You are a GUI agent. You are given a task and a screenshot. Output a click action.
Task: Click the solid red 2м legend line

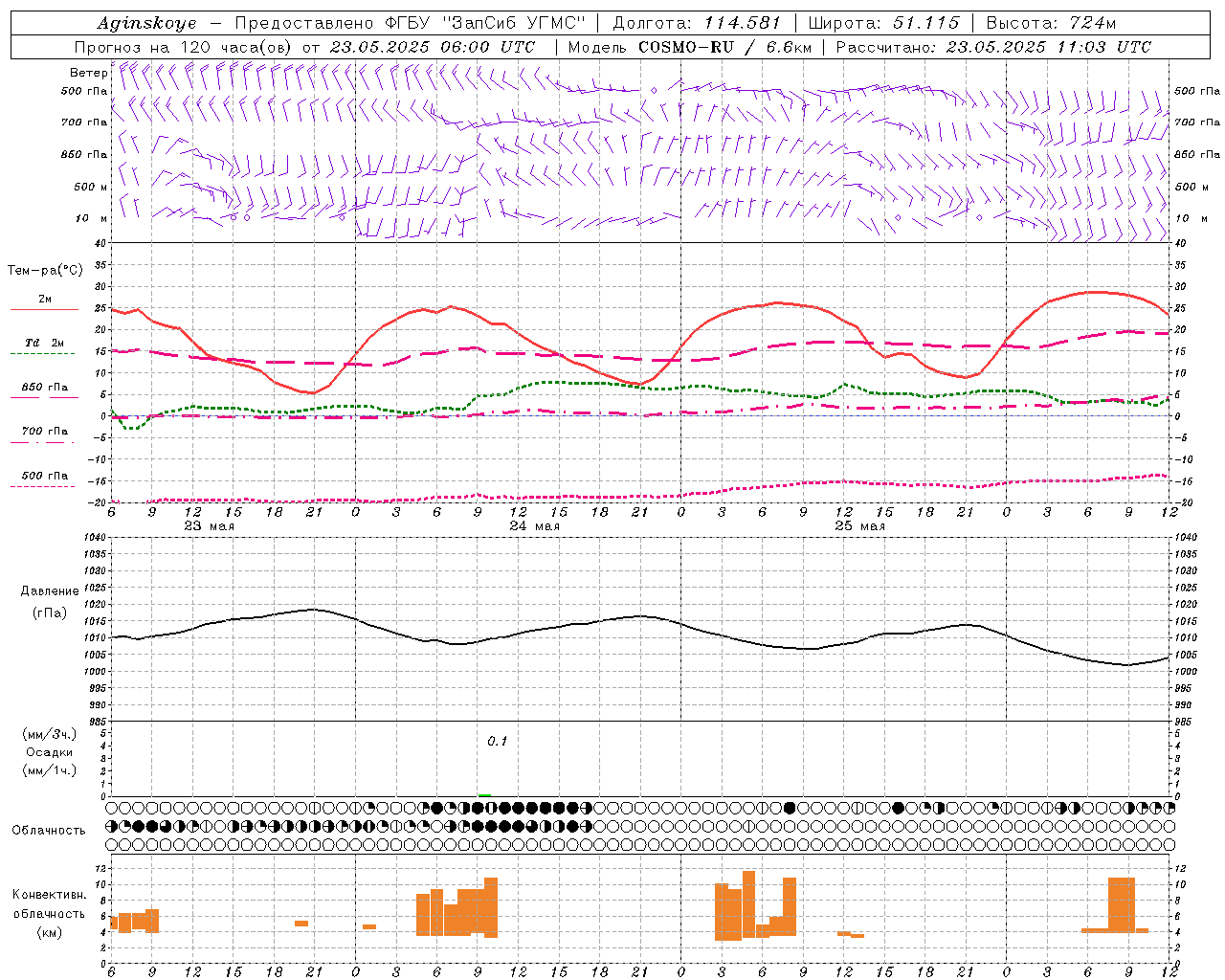tap(44, 309)
